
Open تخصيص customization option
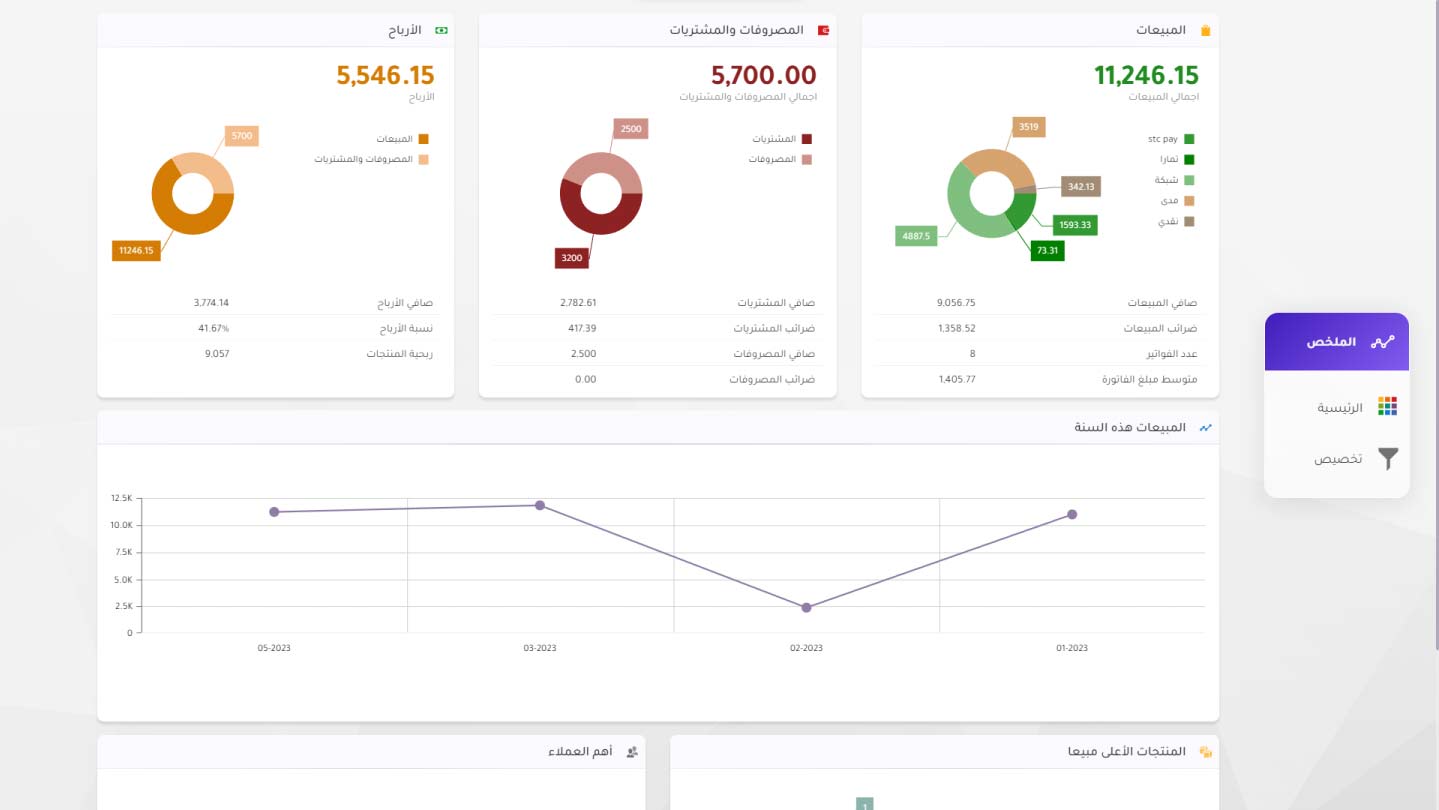pos(1338,459)
